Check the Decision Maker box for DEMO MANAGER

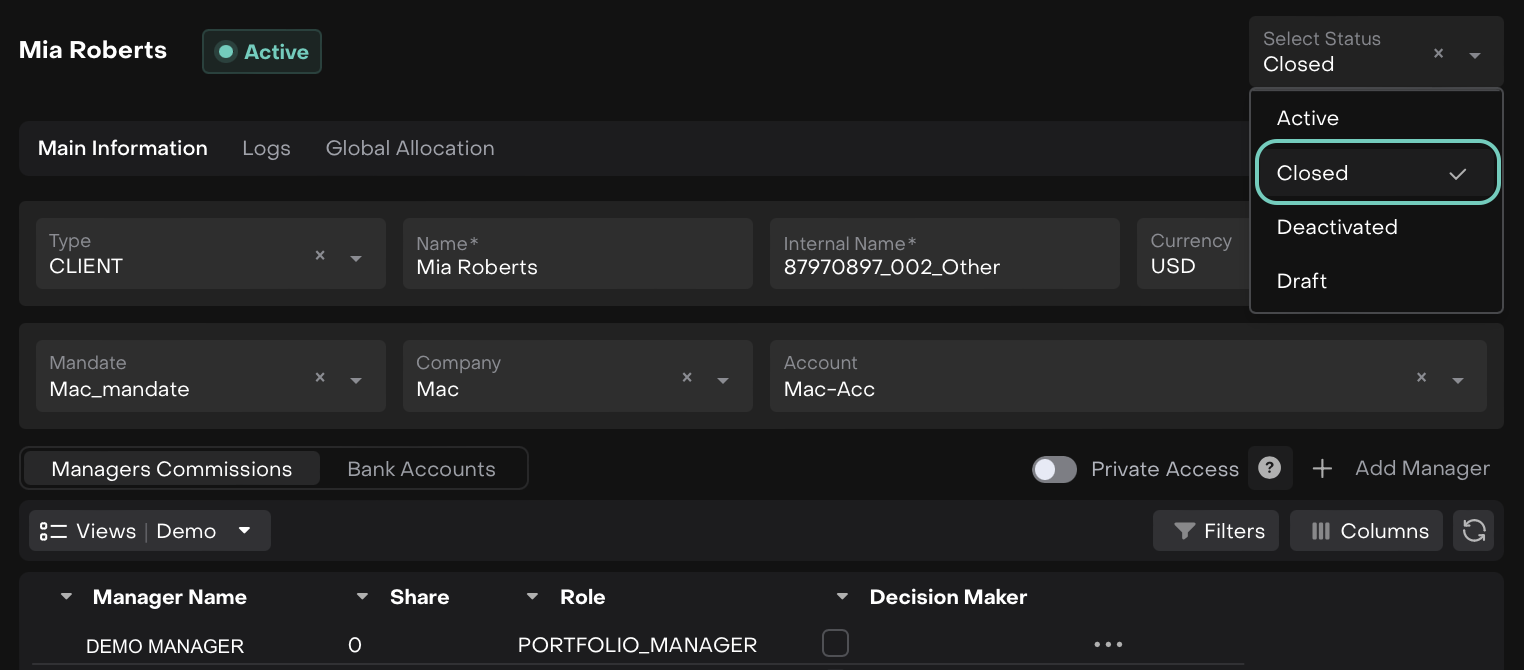835,643
